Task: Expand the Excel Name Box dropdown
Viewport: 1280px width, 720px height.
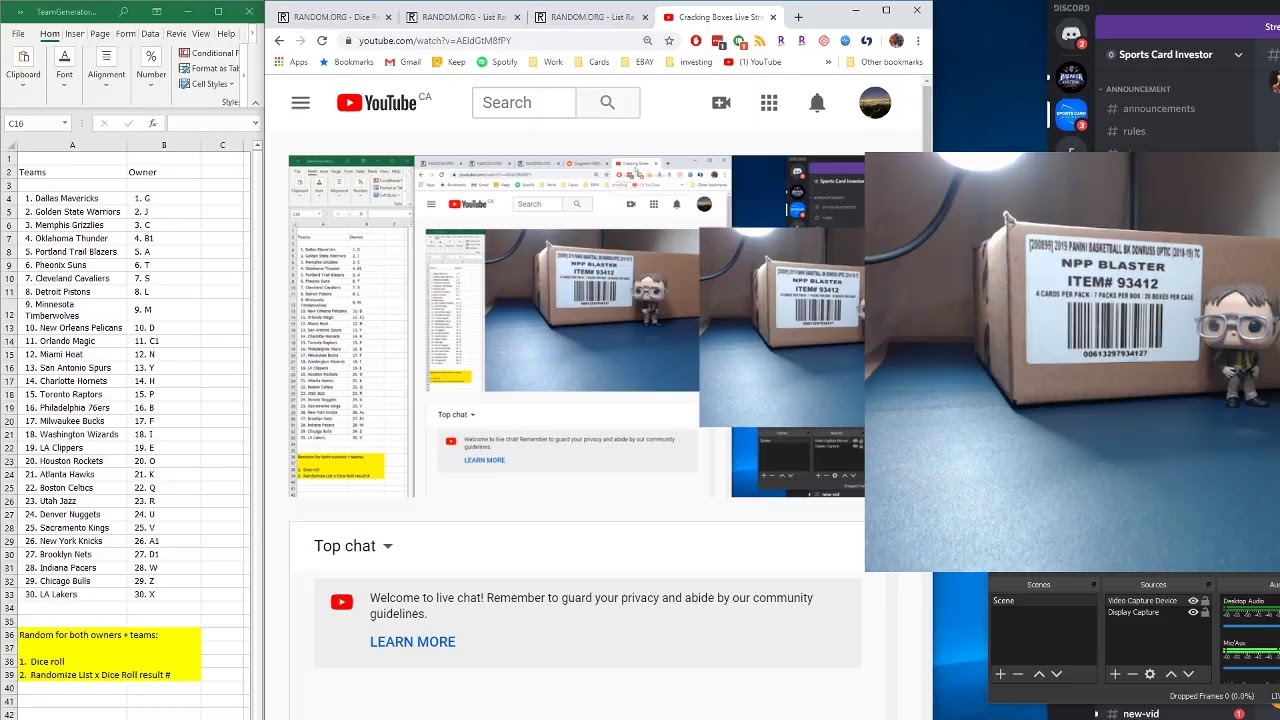Action: (x=65, y=123)
